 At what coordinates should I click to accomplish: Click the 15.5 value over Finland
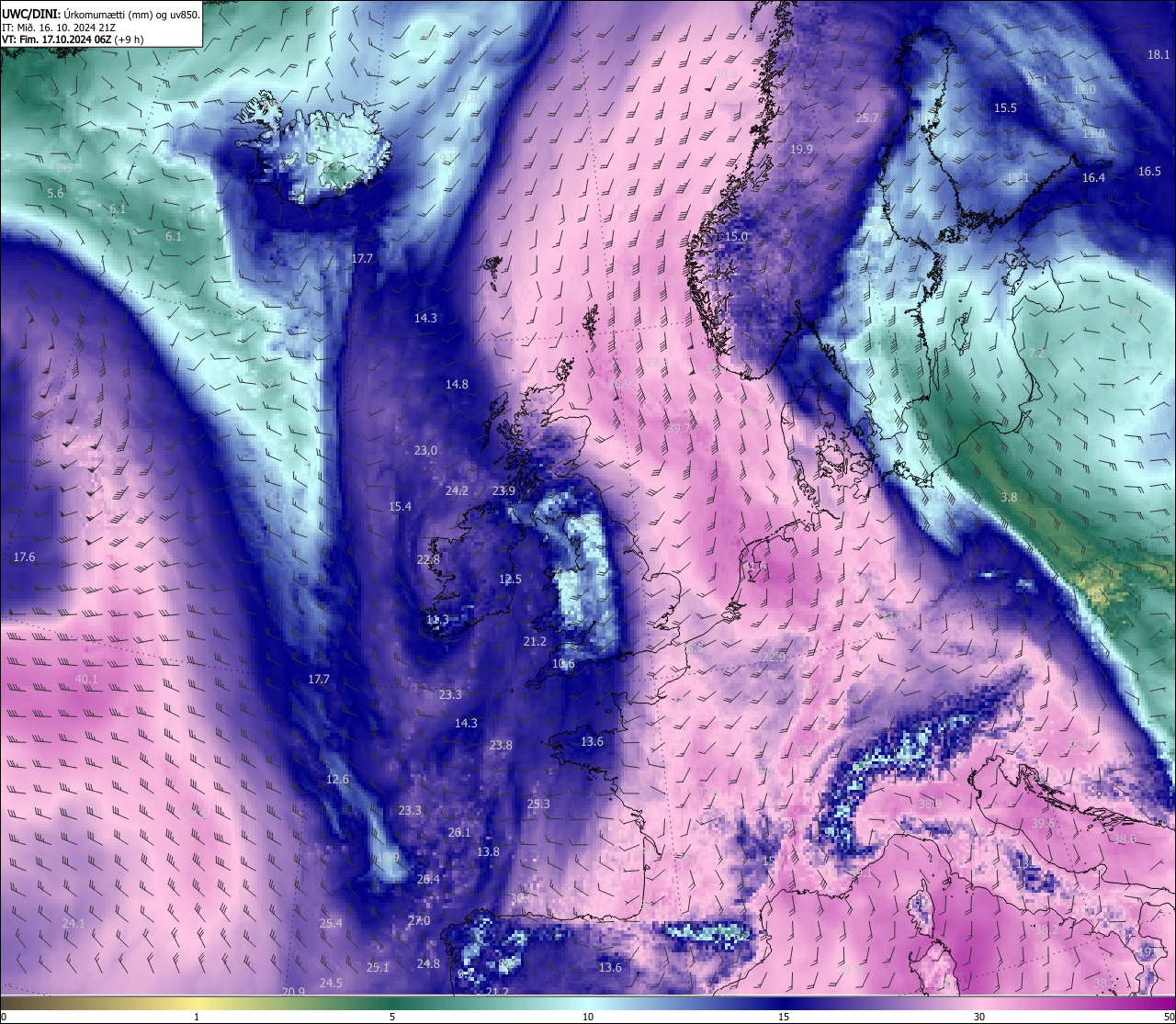(1005, 108)
